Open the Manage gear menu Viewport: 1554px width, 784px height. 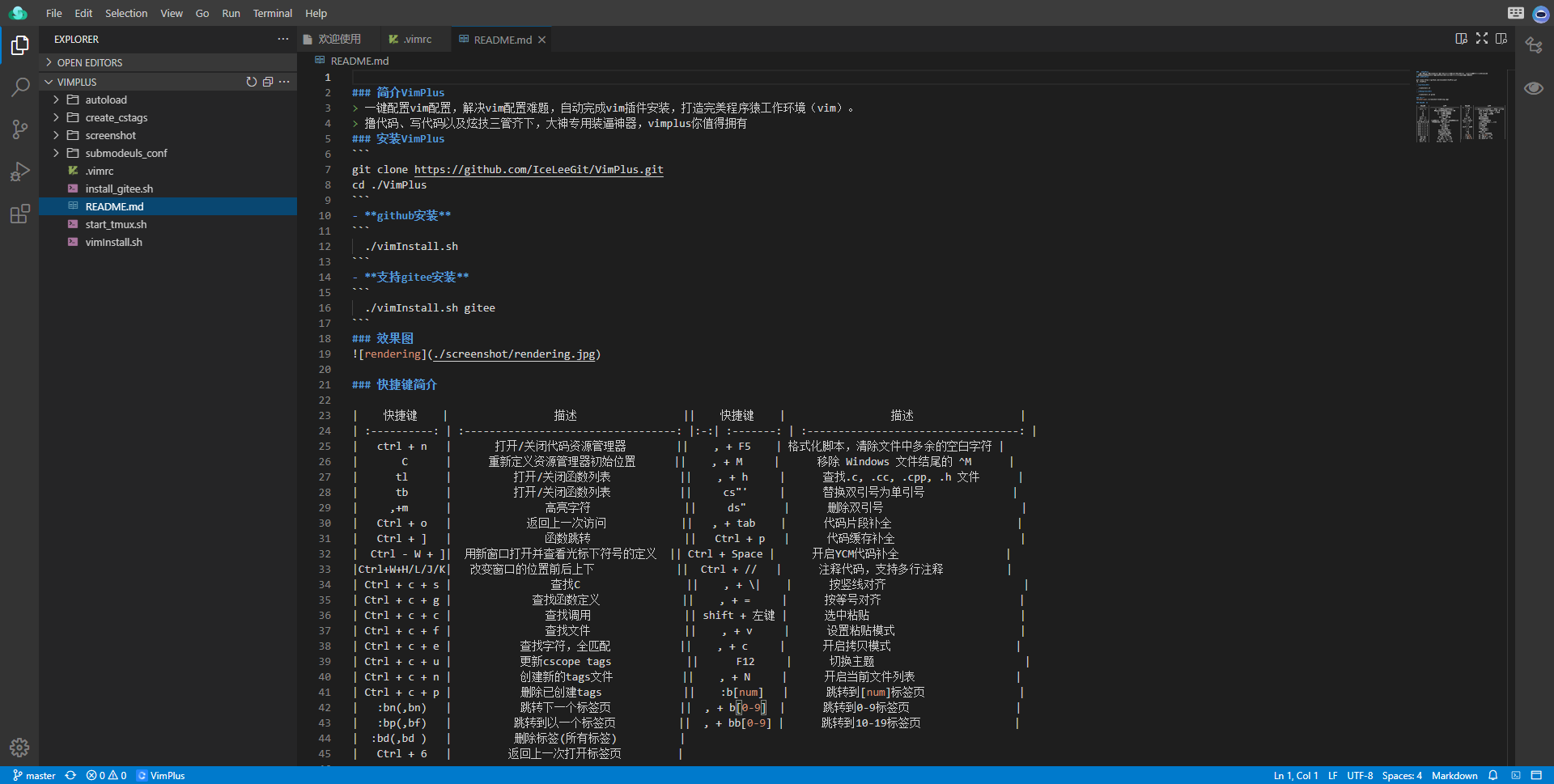point(19,748)
